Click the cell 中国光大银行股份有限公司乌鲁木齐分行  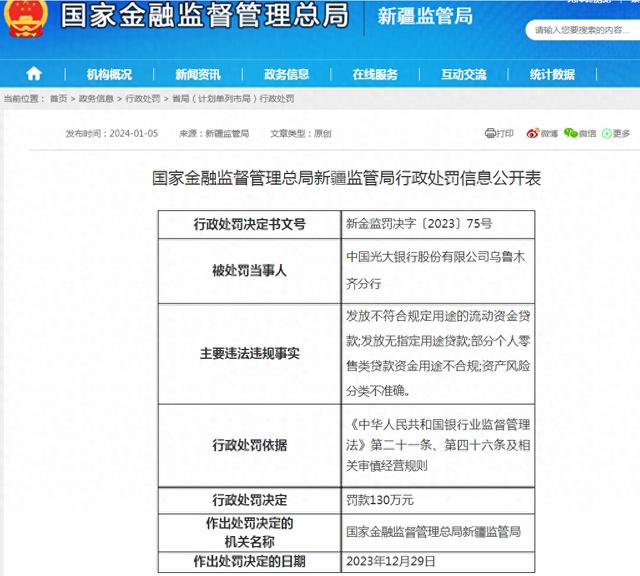(x=436, y=270)
